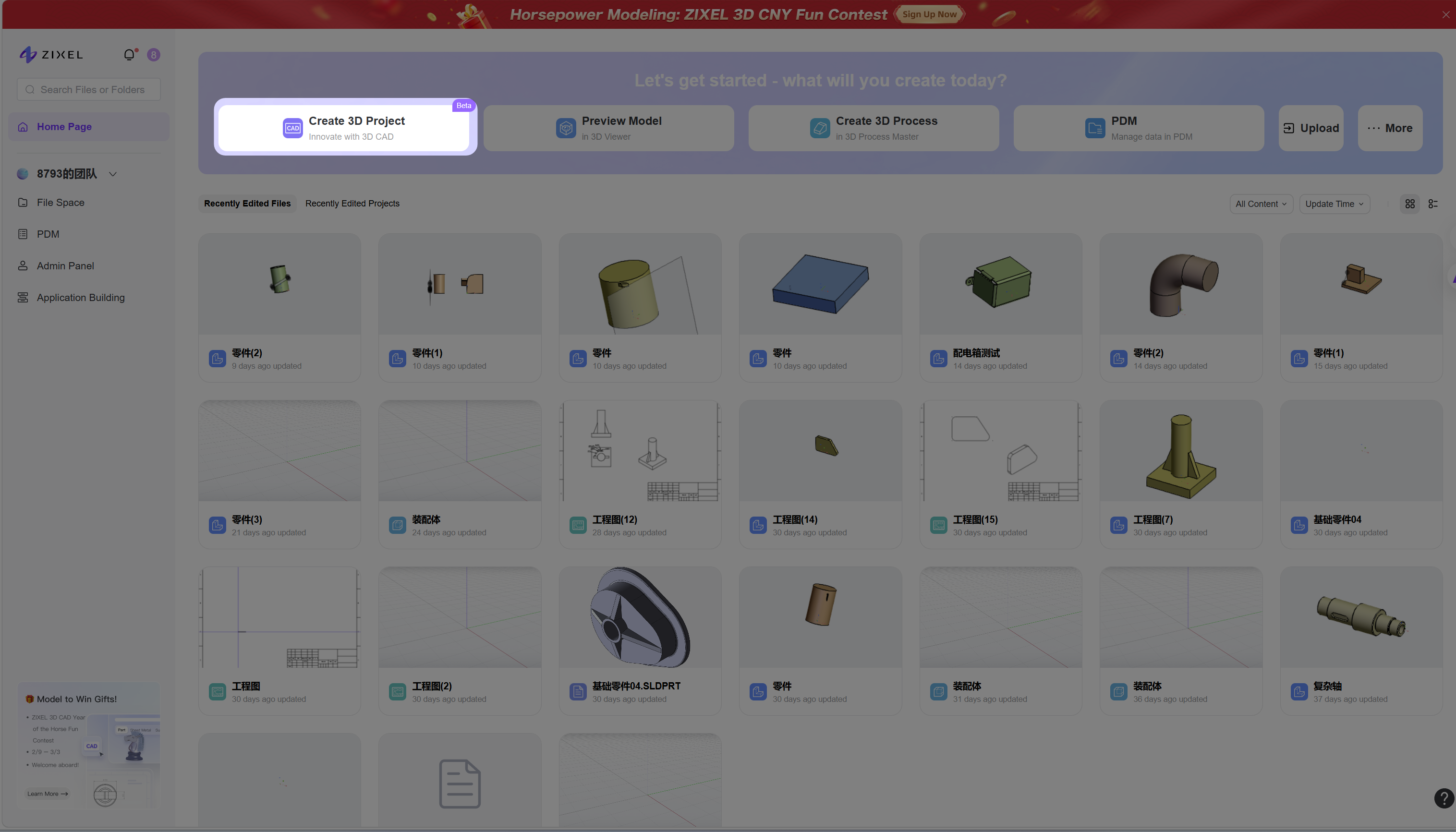The width and height of the screenshot is (1456, 832).
Task: Switch to list view layout
Action: (x=1432, y=204)
